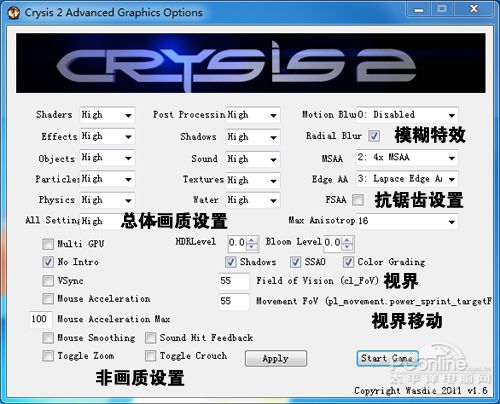Uncheck the Shadows checkbox near SSAO
The height and width of the screenshot is (404, 500).
coord(231,262)
